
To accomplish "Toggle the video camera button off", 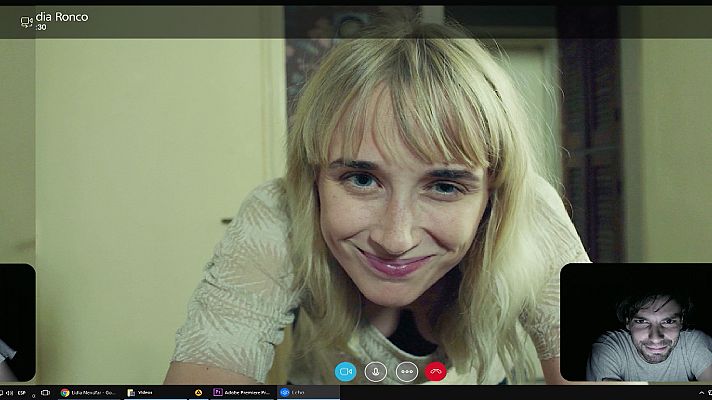I will coord(346,371).
